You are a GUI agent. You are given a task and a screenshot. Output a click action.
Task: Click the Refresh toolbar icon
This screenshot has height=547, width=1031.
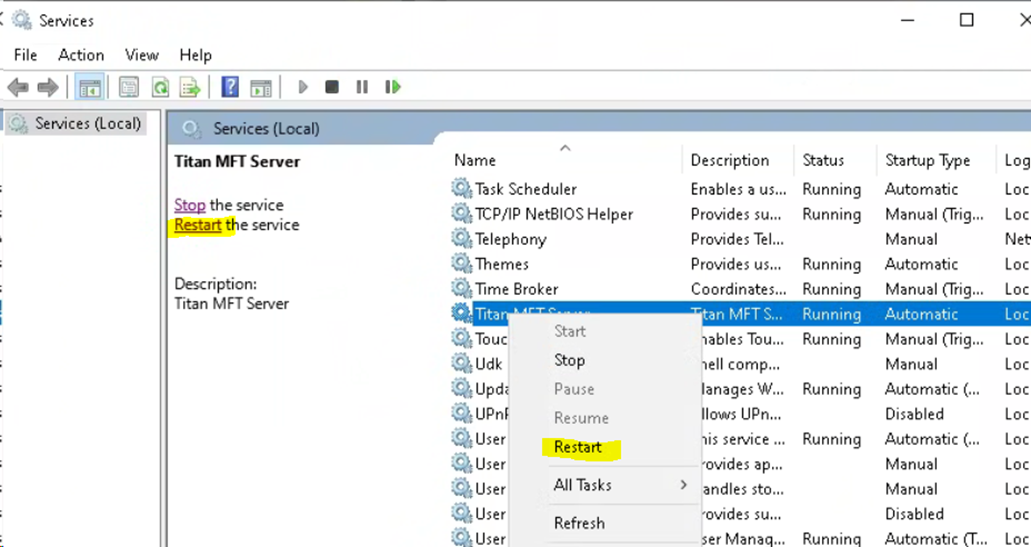point(160,88)
